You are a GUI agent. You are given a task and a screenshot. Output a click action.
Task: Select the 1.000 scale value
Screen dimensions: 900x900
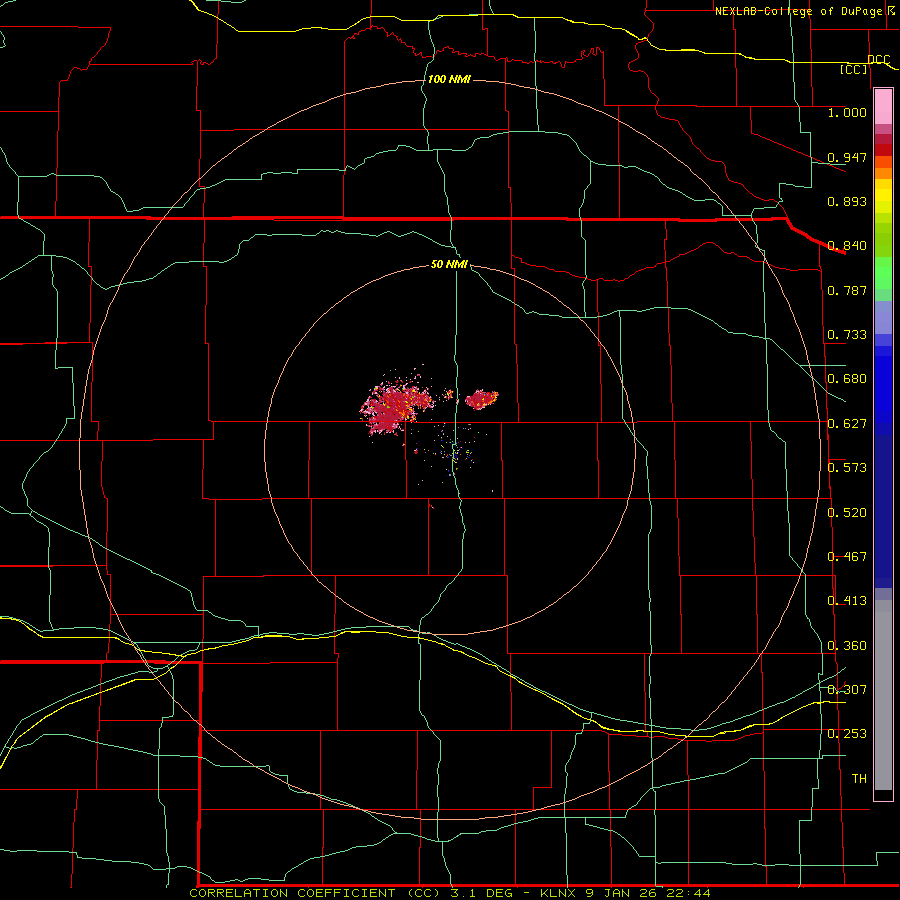click(847, 112)
